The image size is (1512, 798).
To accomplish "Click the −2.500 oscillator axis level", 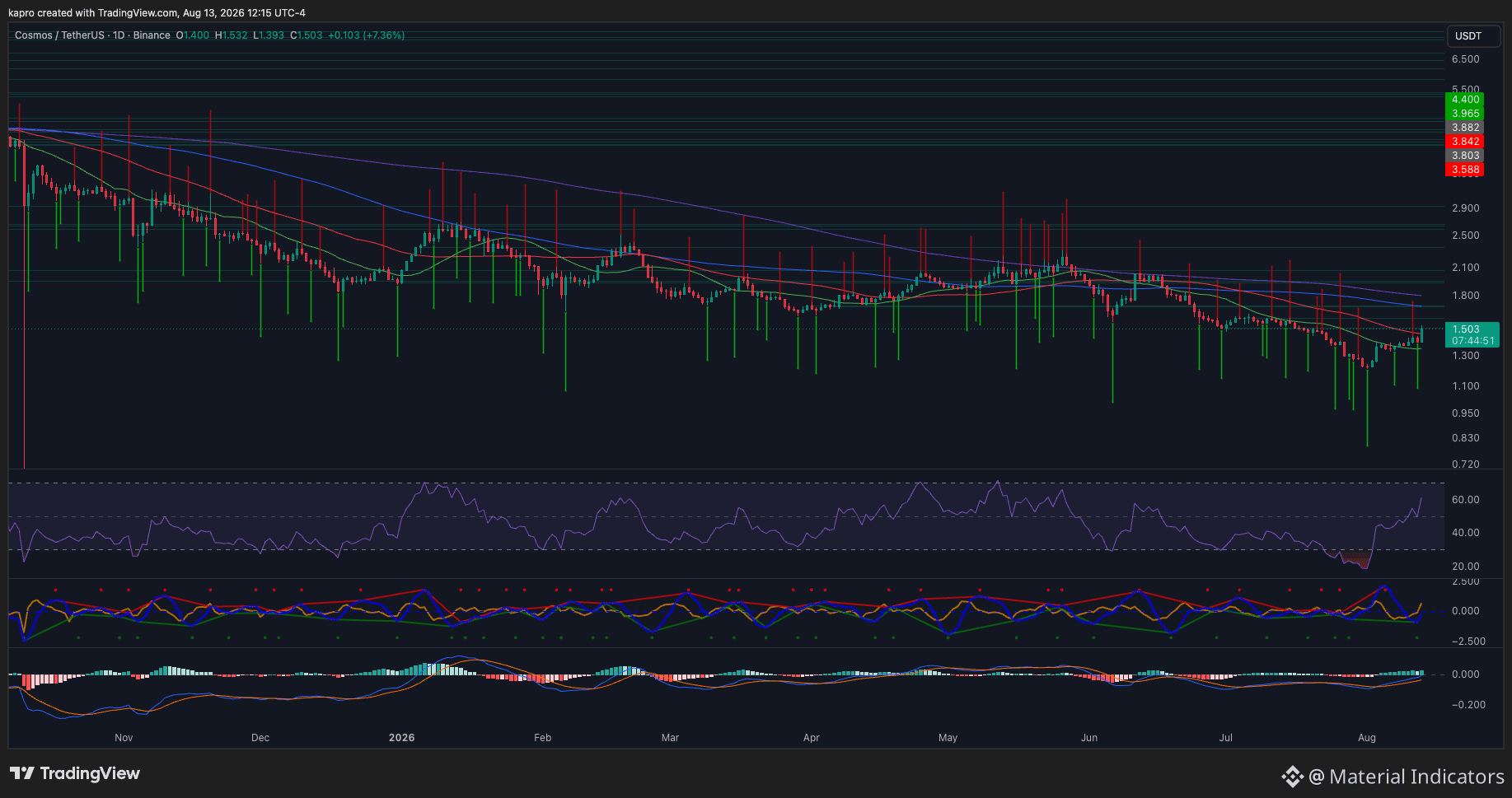I will [1468, 642].
